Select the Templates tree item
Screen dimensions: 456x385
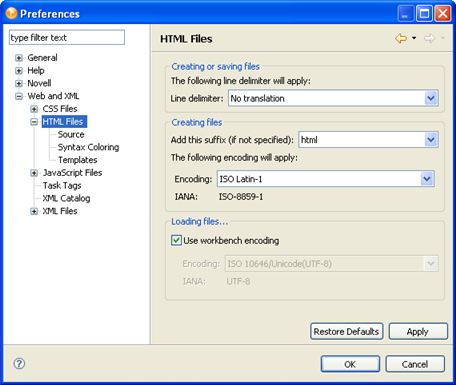78,160
